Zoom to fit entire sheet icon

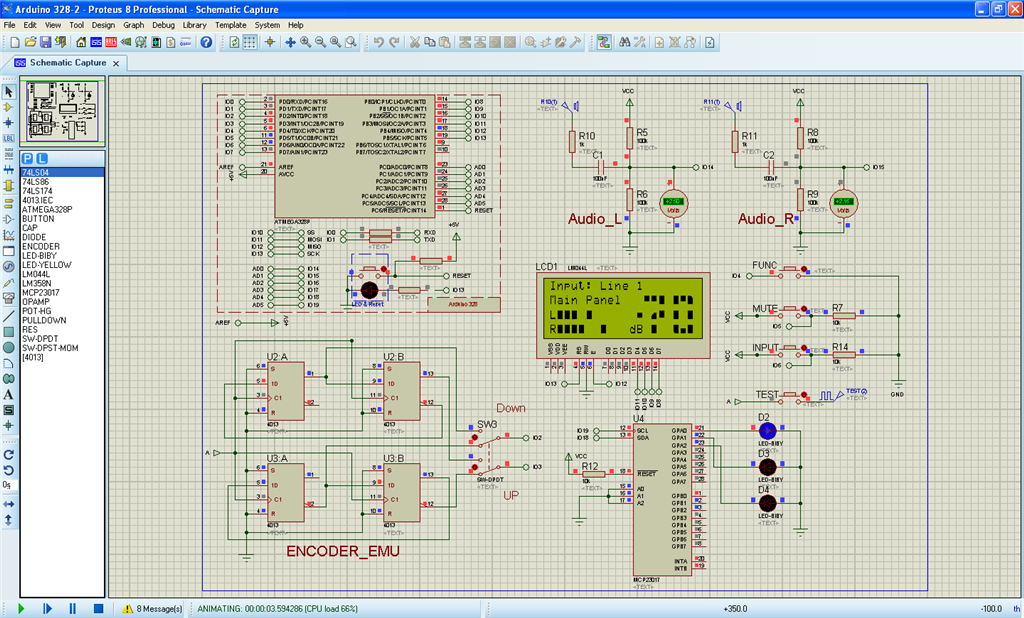tap(336, 42)
